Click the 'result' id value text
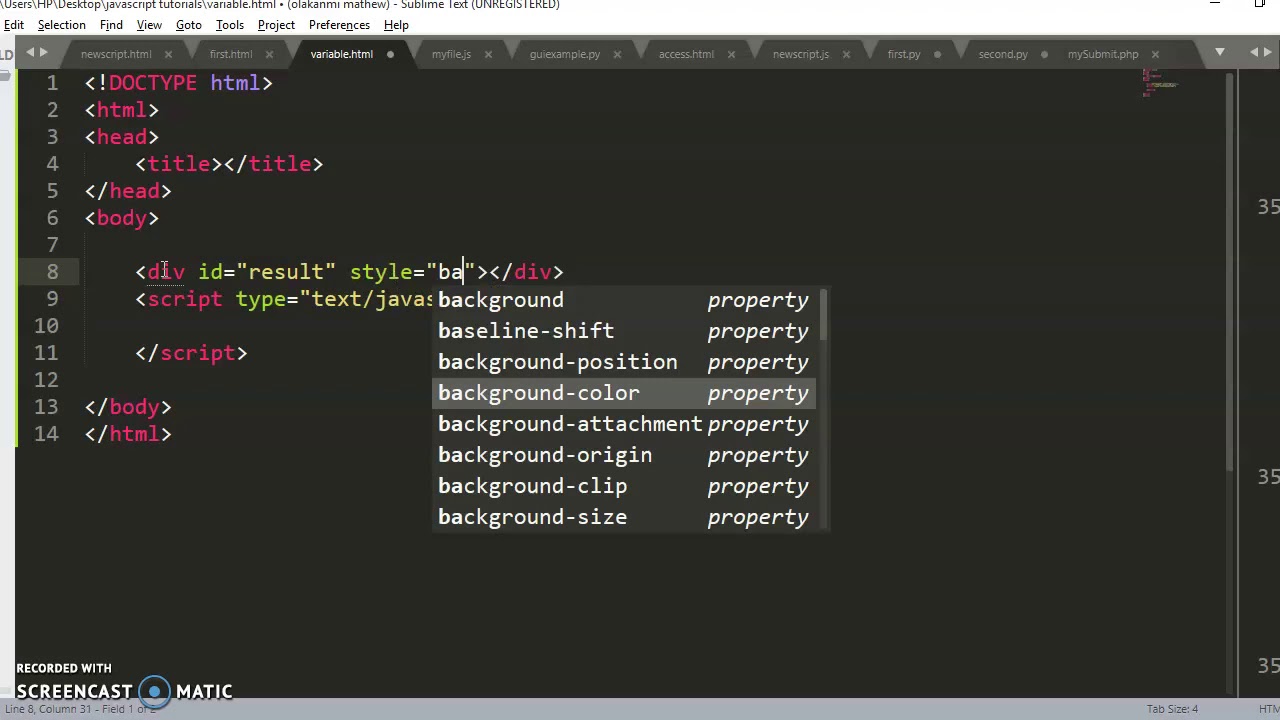The image size is (1280, 720). [286, 272]
